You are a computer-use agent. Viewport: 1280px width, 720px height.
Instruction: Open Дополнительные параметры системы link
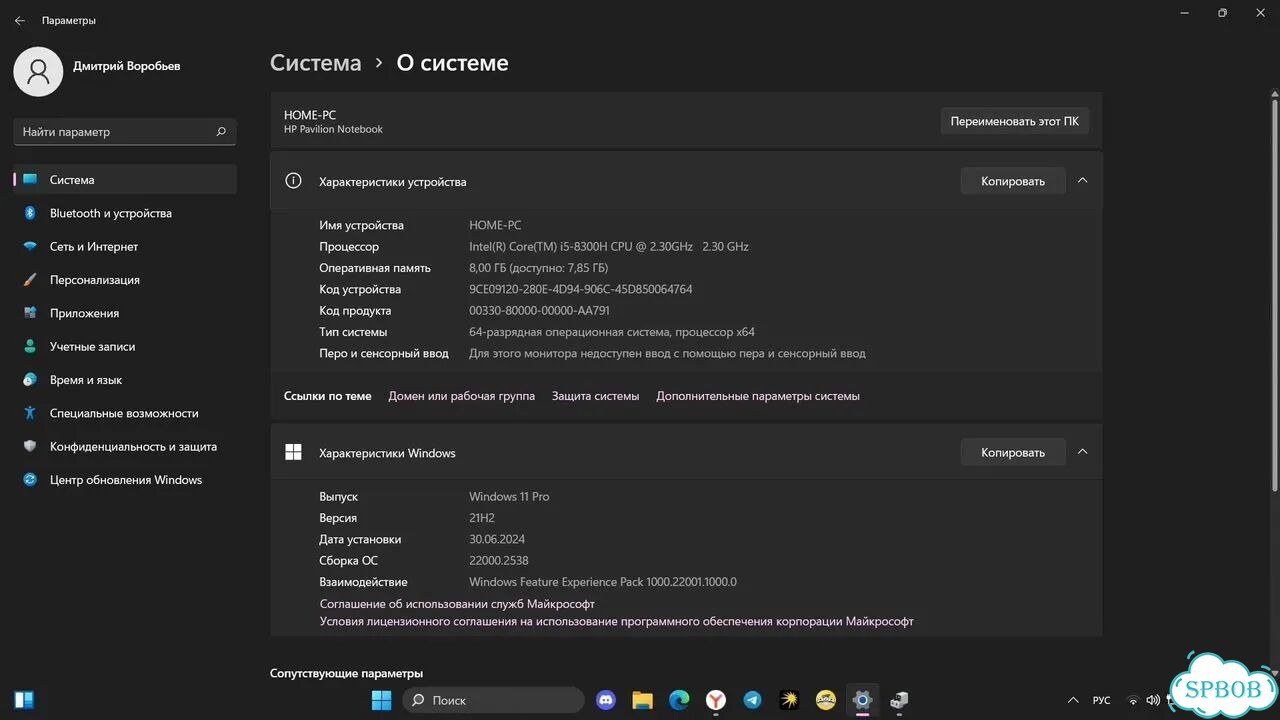pyautogui.click(x=758, y=396)
